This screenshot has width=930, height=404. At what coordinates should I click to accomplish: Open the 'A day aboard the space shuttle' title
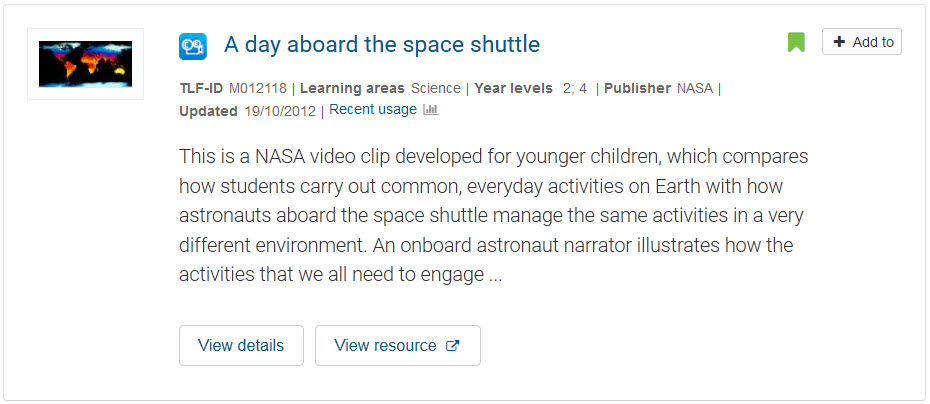[x=382, y=44]
